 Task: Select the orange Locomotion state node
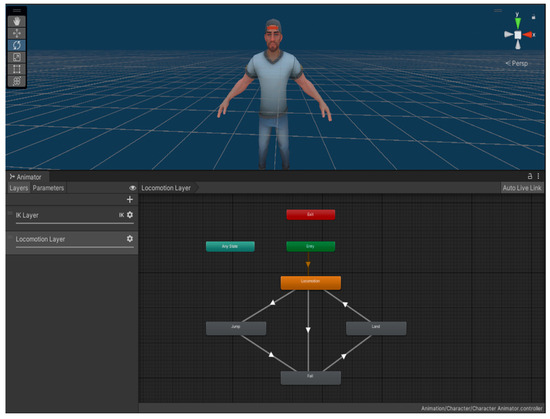click(310, 283)
